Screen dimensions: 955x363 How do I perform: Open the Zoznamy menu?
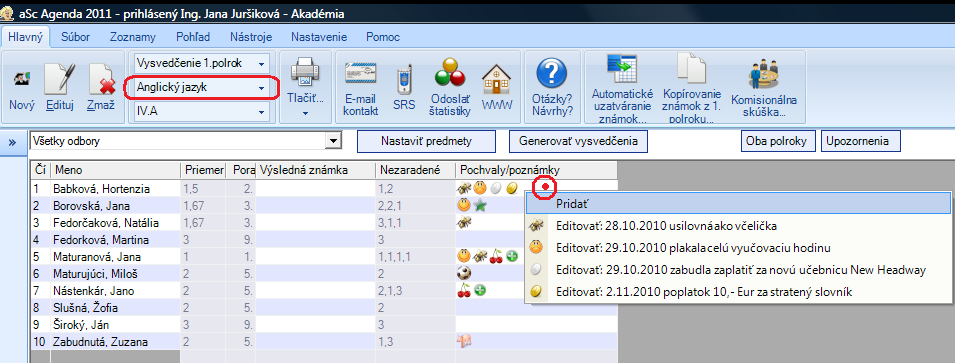point(133,37)
